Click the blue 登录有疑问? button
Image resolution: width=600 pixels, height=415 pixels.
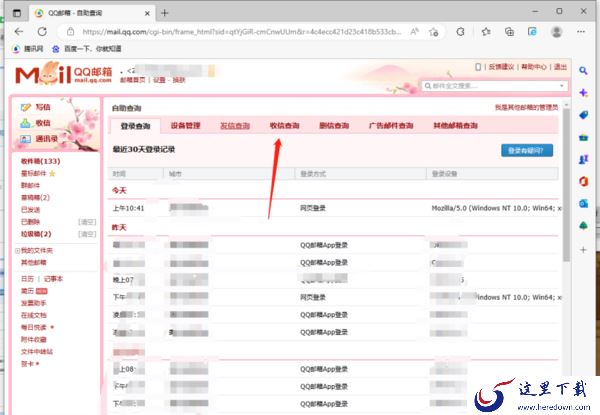tap(527, 150)
